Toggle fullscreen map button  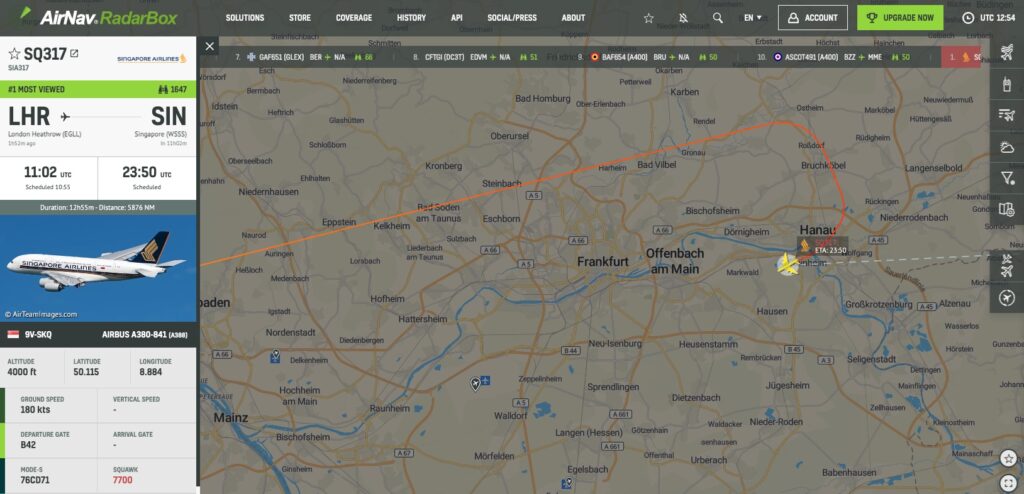click(1008, 482)
